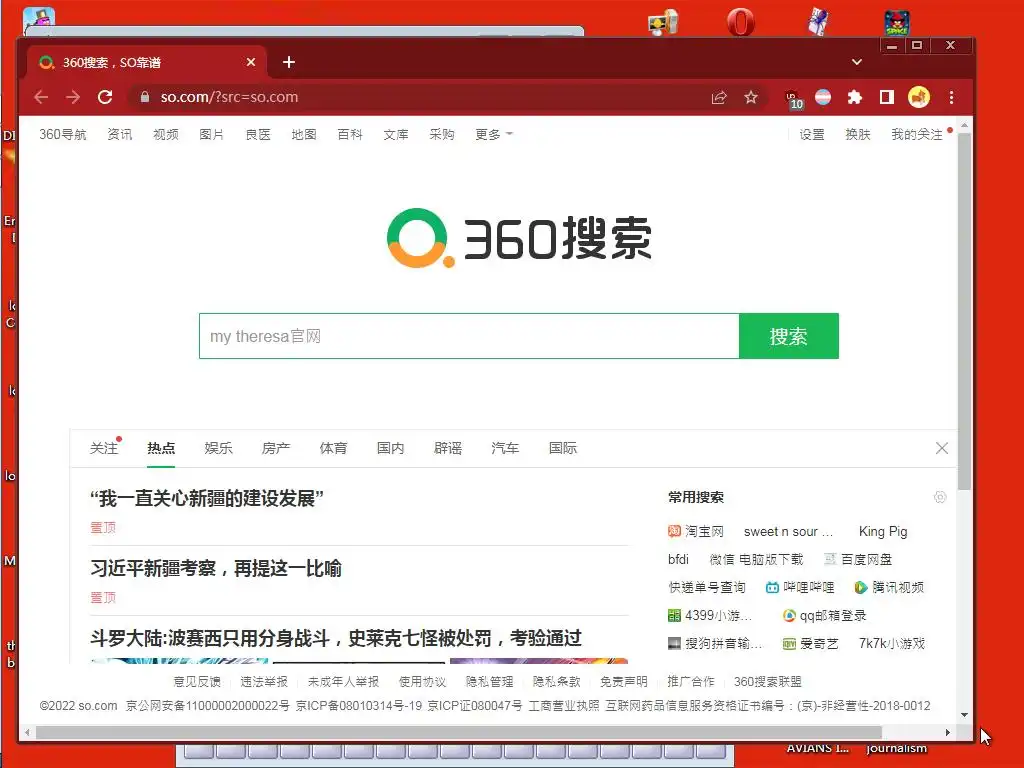The image size is (1024, 768).
Task: Click 换肤 to change skin
Action: (857, 135)
